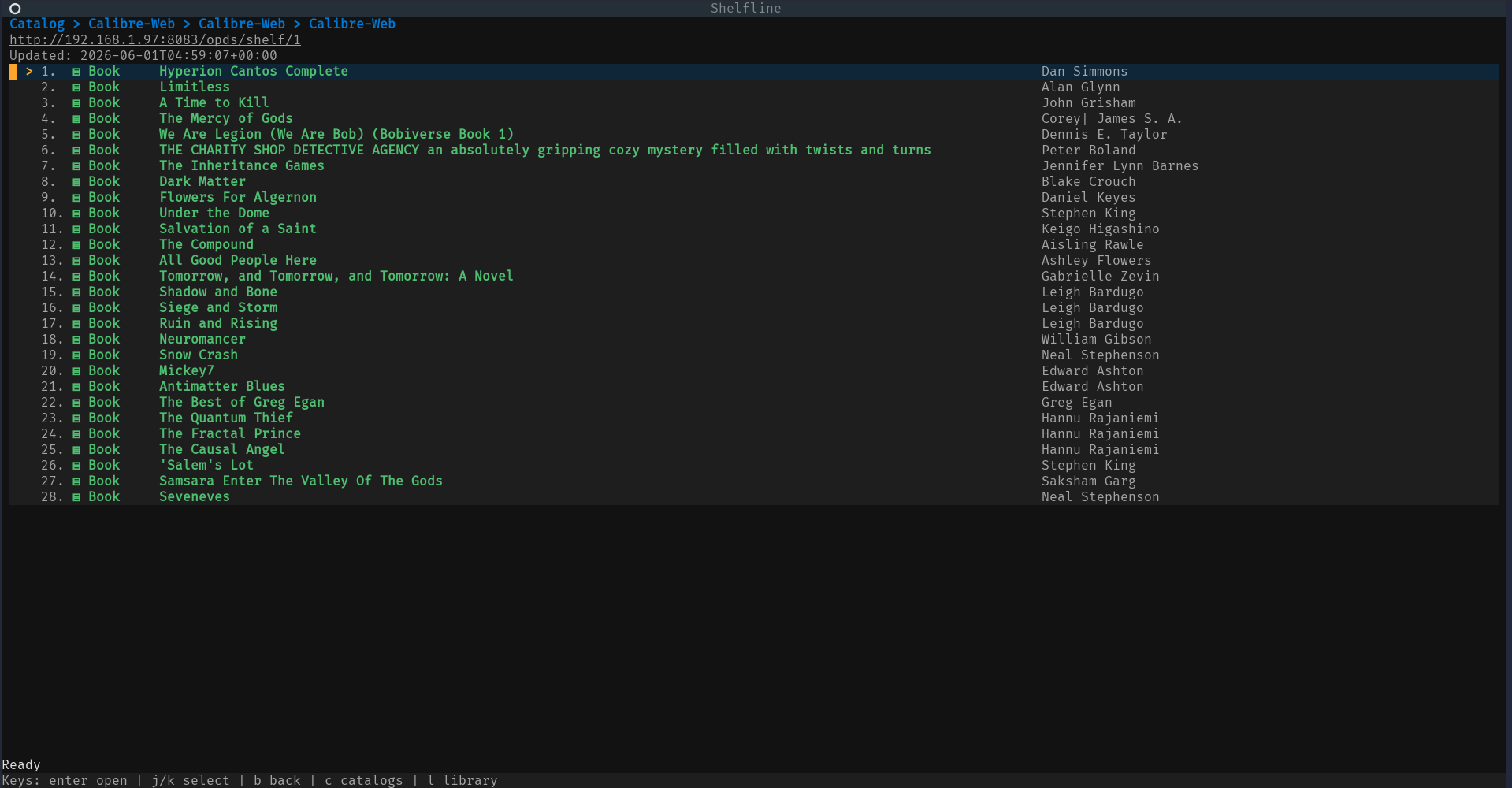Select the Limitless title

(195, 87)
